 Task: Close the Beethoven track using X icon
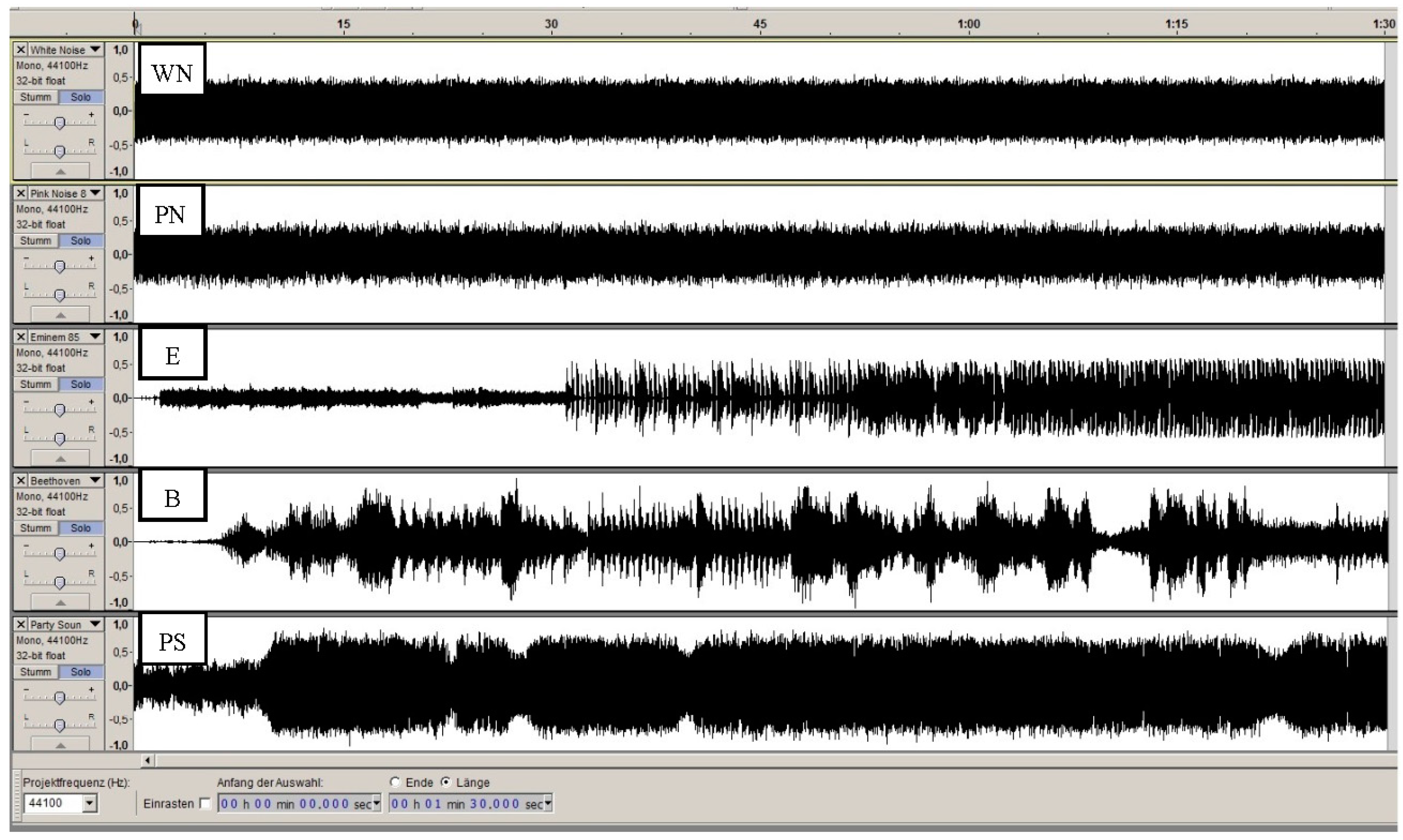[21, 481]
